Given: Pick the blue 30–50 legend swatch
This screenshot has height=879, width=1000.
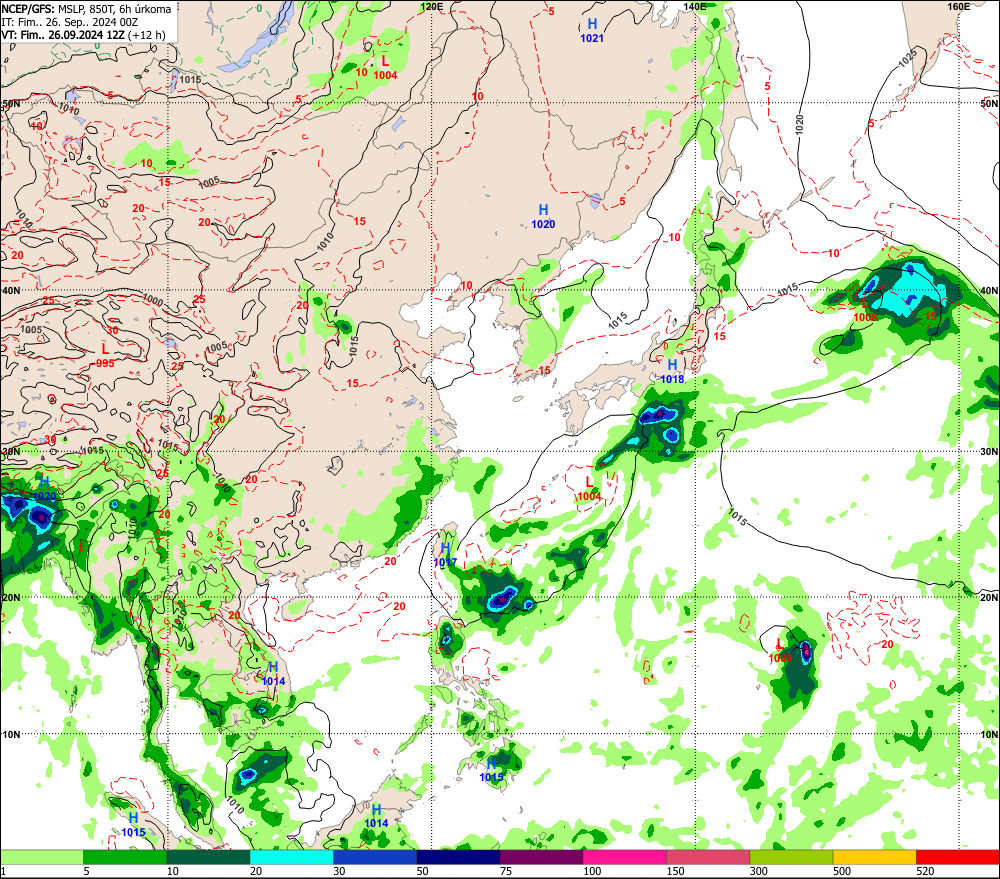Looking at the screenshot, I should click(x=374, y=857).
